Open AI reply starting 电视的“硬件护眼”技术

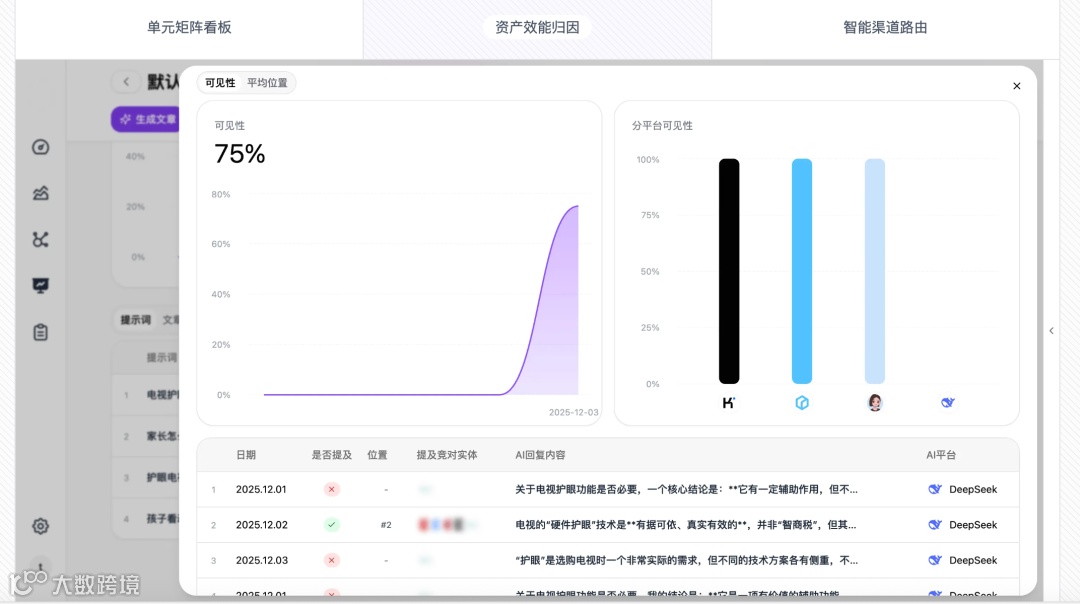click(x=685, y=525)
